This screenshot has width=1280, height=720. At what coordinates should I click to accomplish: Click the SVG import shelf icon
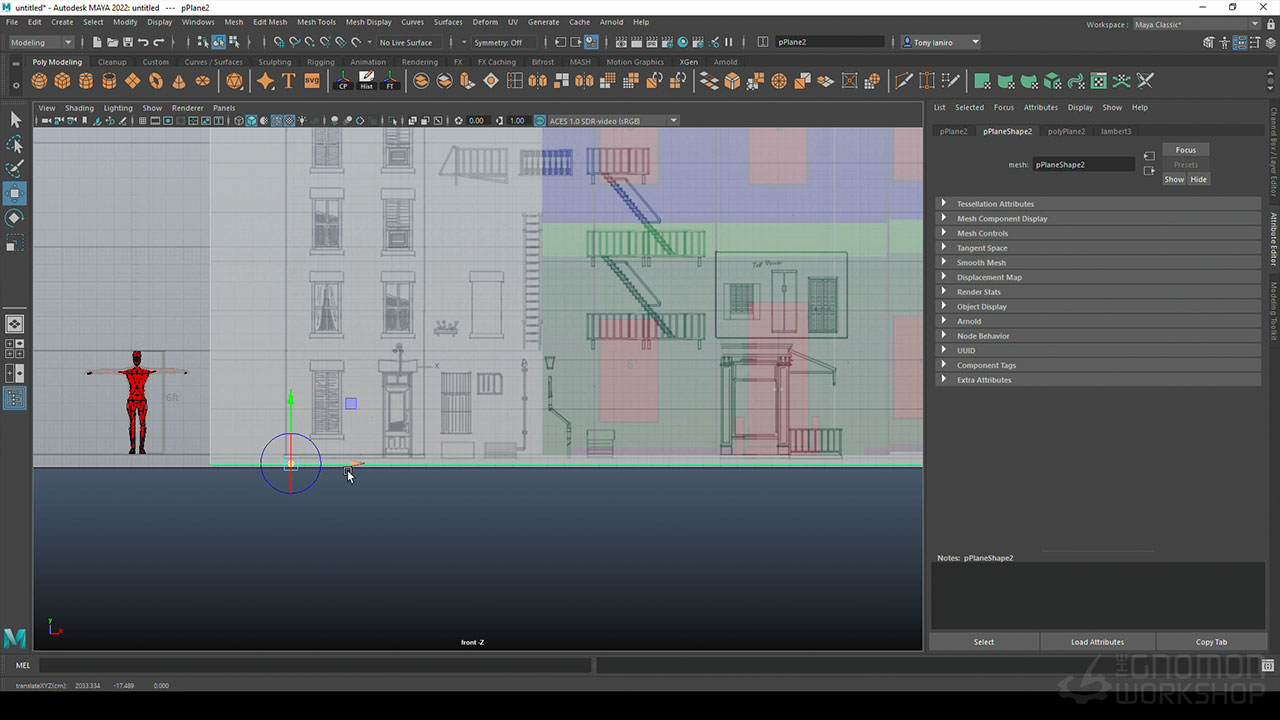click(312, 81)
